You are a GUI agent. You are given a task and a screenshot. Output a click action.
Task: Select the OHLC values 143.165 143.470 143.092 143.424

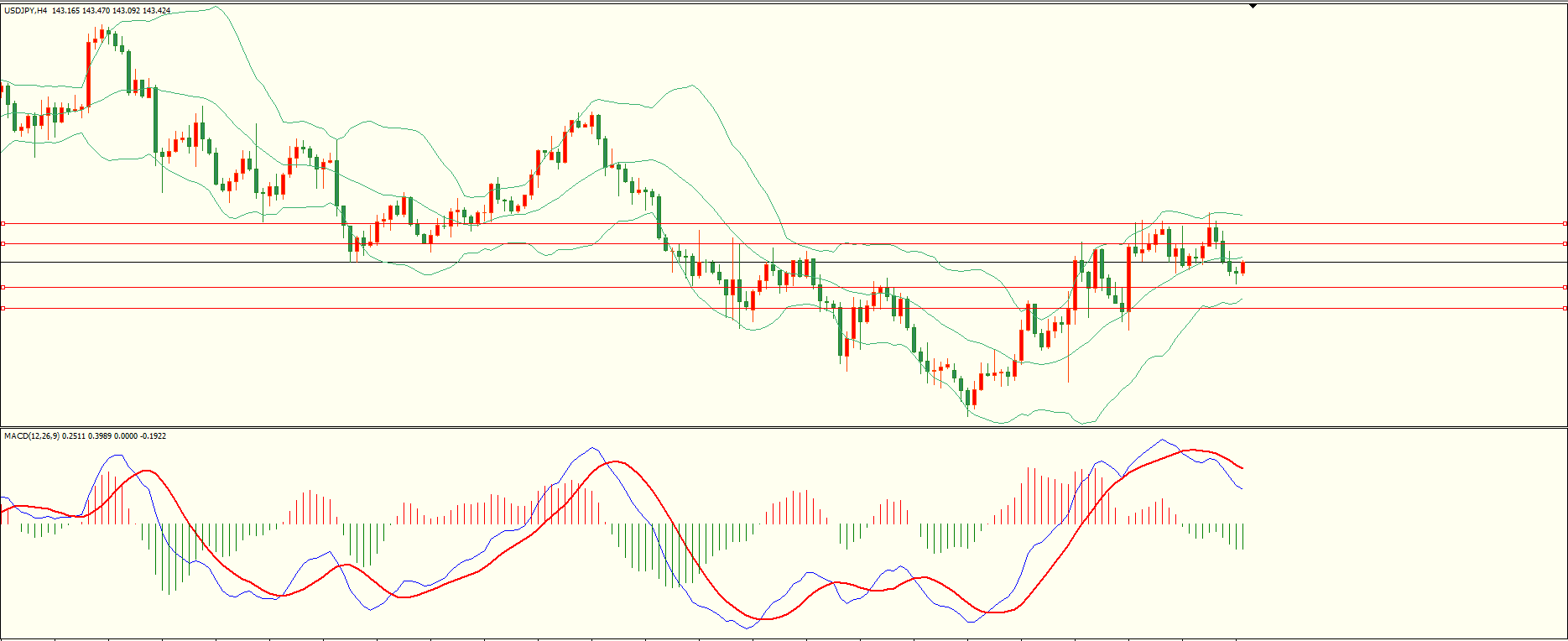coord(111,11)
